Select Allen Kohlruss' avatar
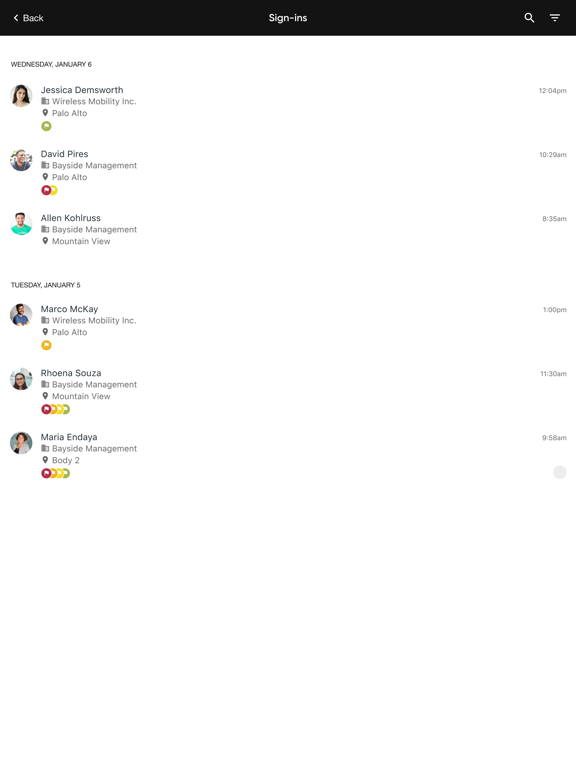This screenshot has width=576, height=768. (21, 224)
